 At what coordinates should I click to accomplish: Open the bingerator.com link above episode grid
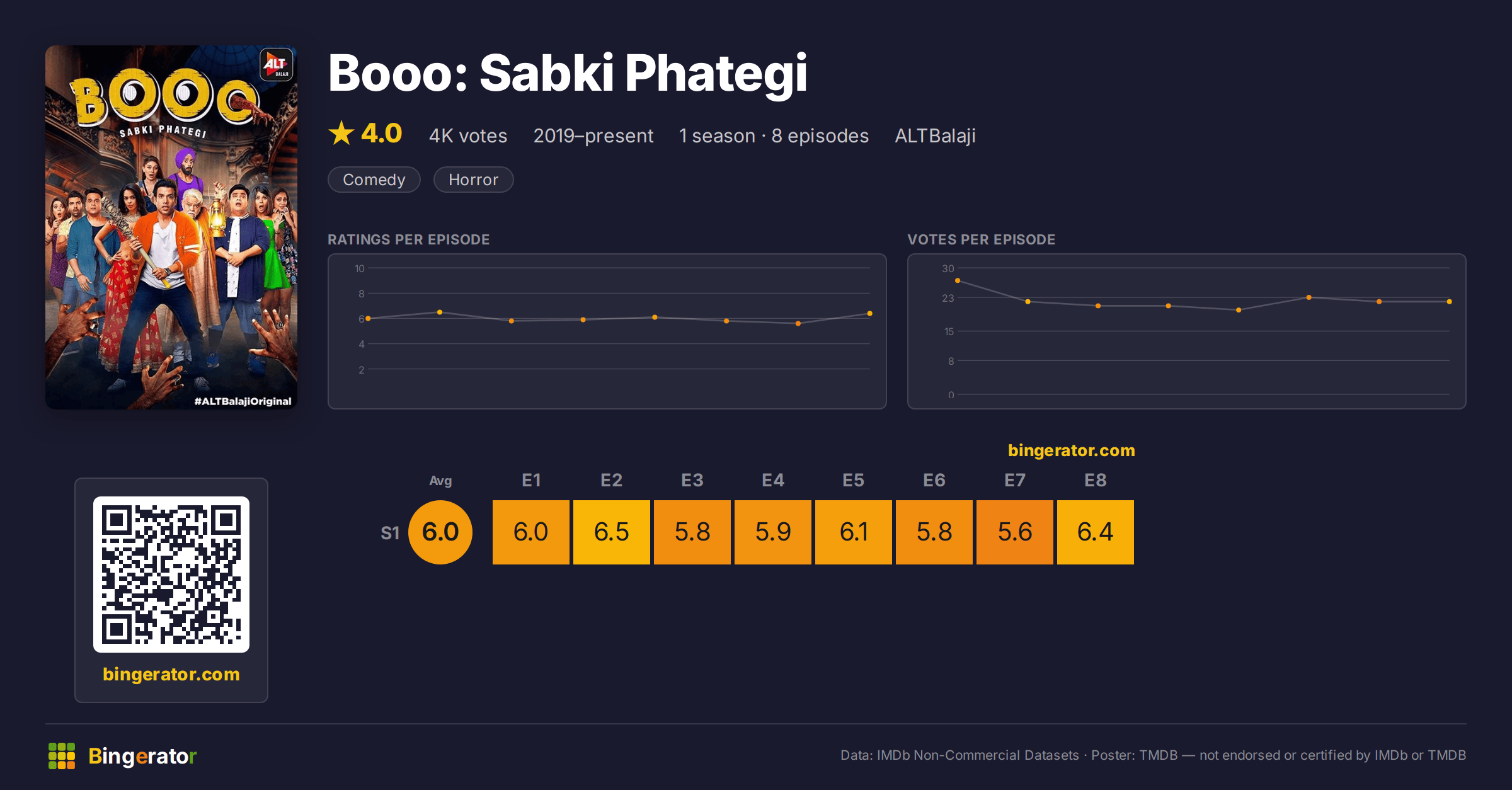pos(1071,450)
